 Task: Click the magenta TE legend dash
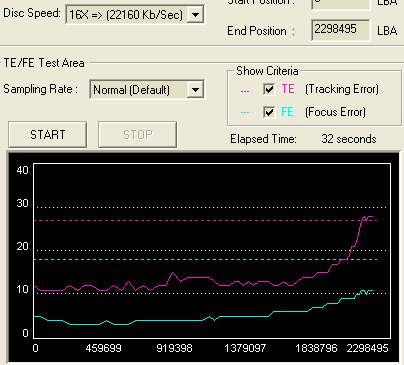[x=245, y=91]
